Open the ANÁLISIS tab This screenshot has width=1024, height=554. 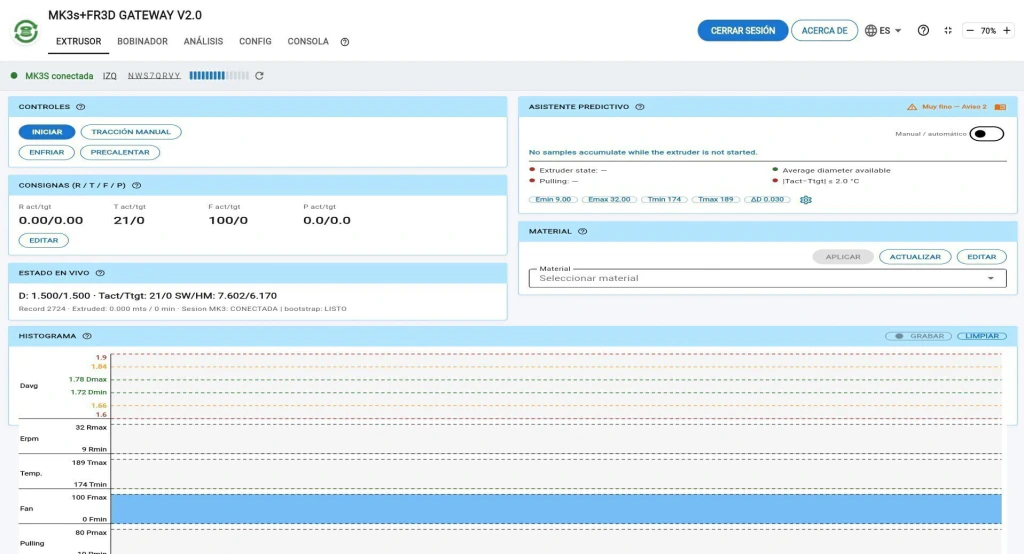click(x=203, y=41)
